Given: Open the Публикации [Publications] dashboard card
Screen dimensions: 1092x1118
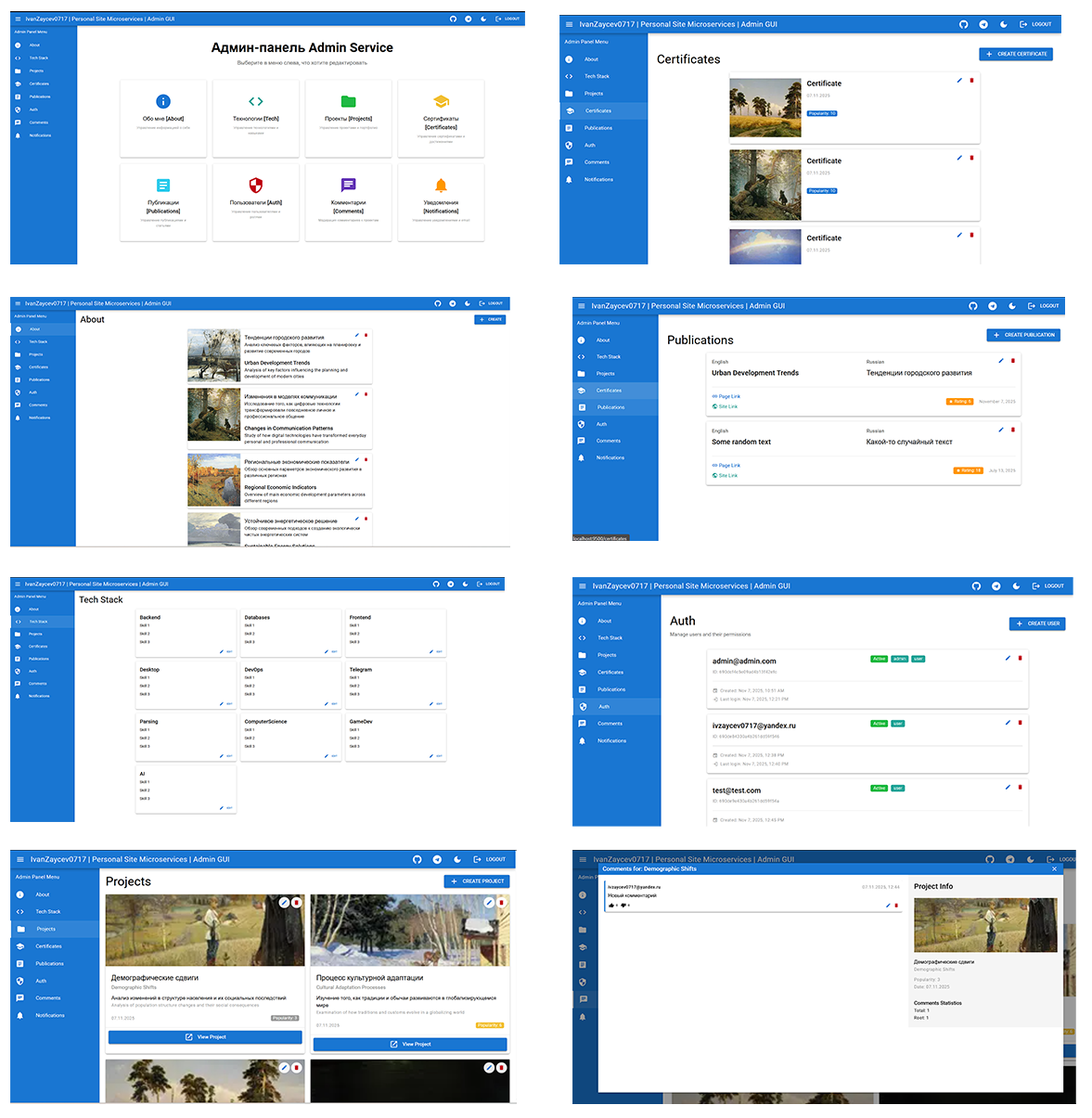Looking at the screenshot, I should (x=163, y=202).
